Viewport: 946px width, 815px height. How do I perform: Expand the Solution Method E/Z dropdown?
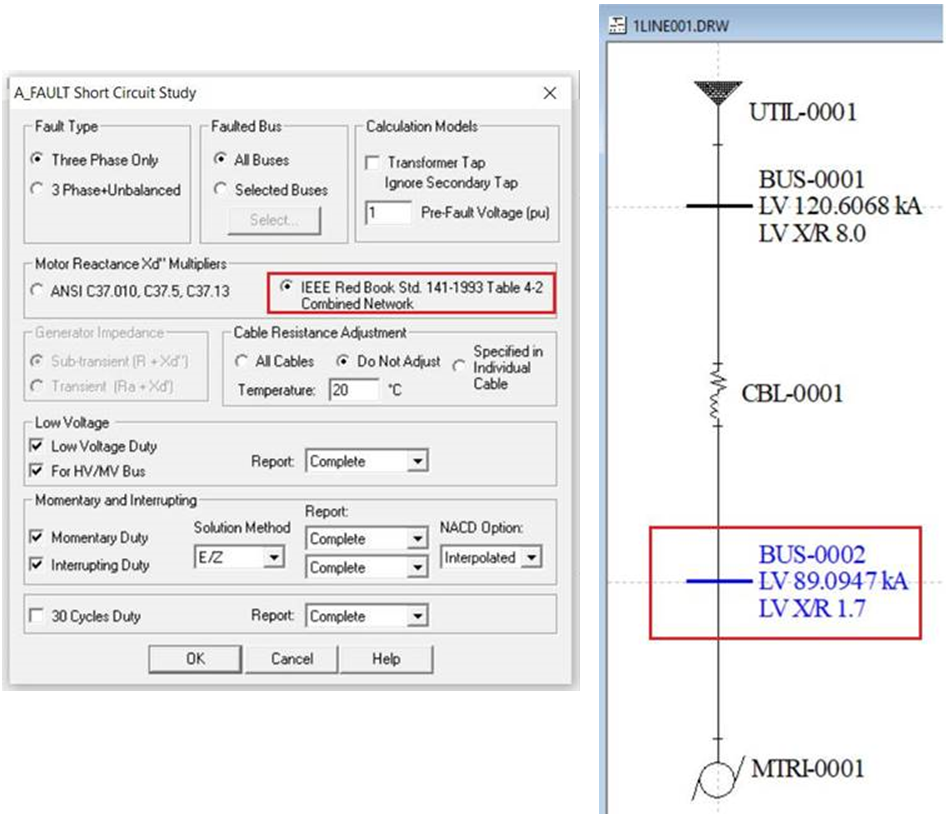click(274, 558)
